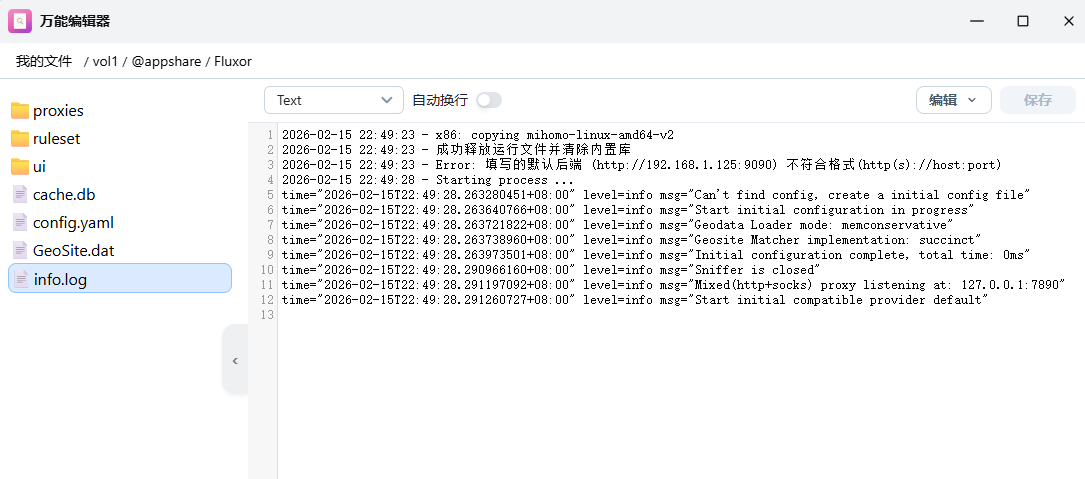Open the cache.db file name
Screen dimensions: 1085x479
64,195
